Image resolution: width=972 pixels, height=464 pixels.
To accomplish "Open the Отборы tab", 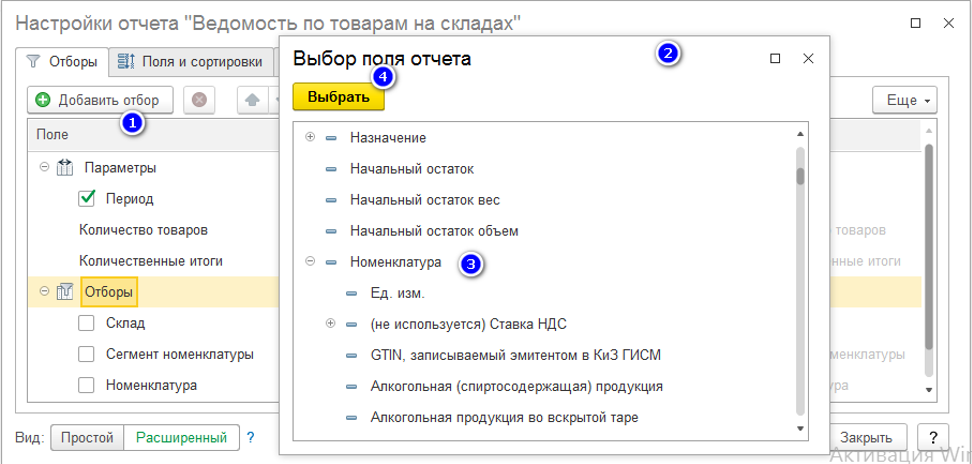I will pyautogui.click(x=62, y=61).
